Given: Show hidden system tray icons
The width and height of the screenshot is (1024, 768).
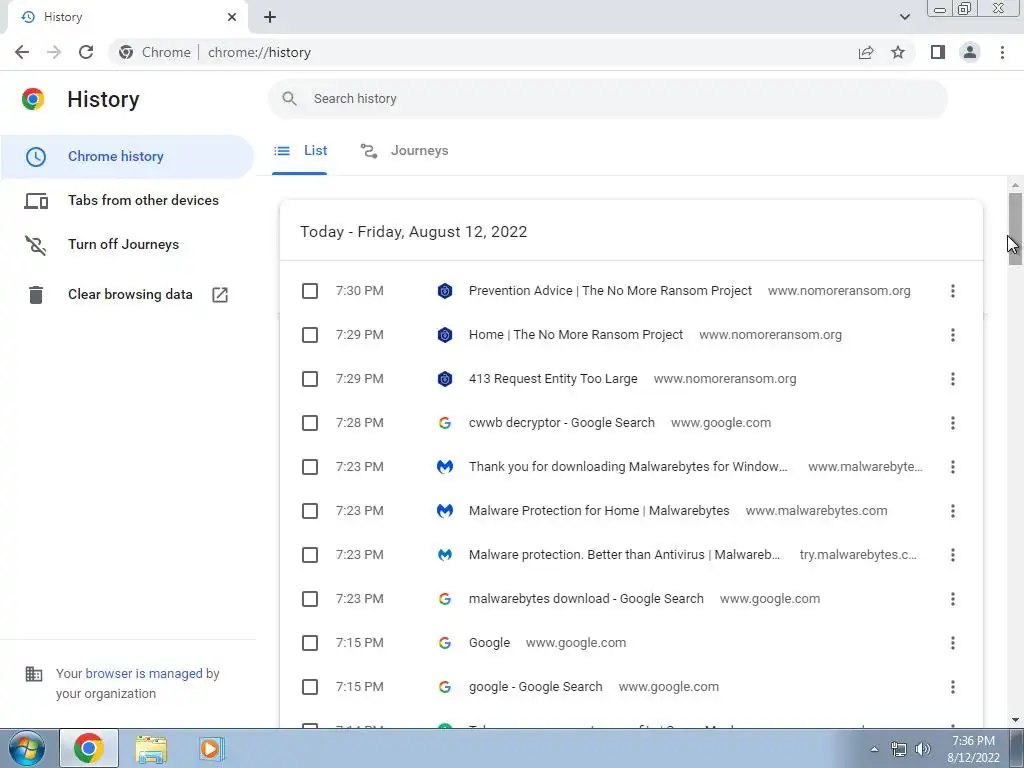Looking at the screenshot, I should pos(874,749).
